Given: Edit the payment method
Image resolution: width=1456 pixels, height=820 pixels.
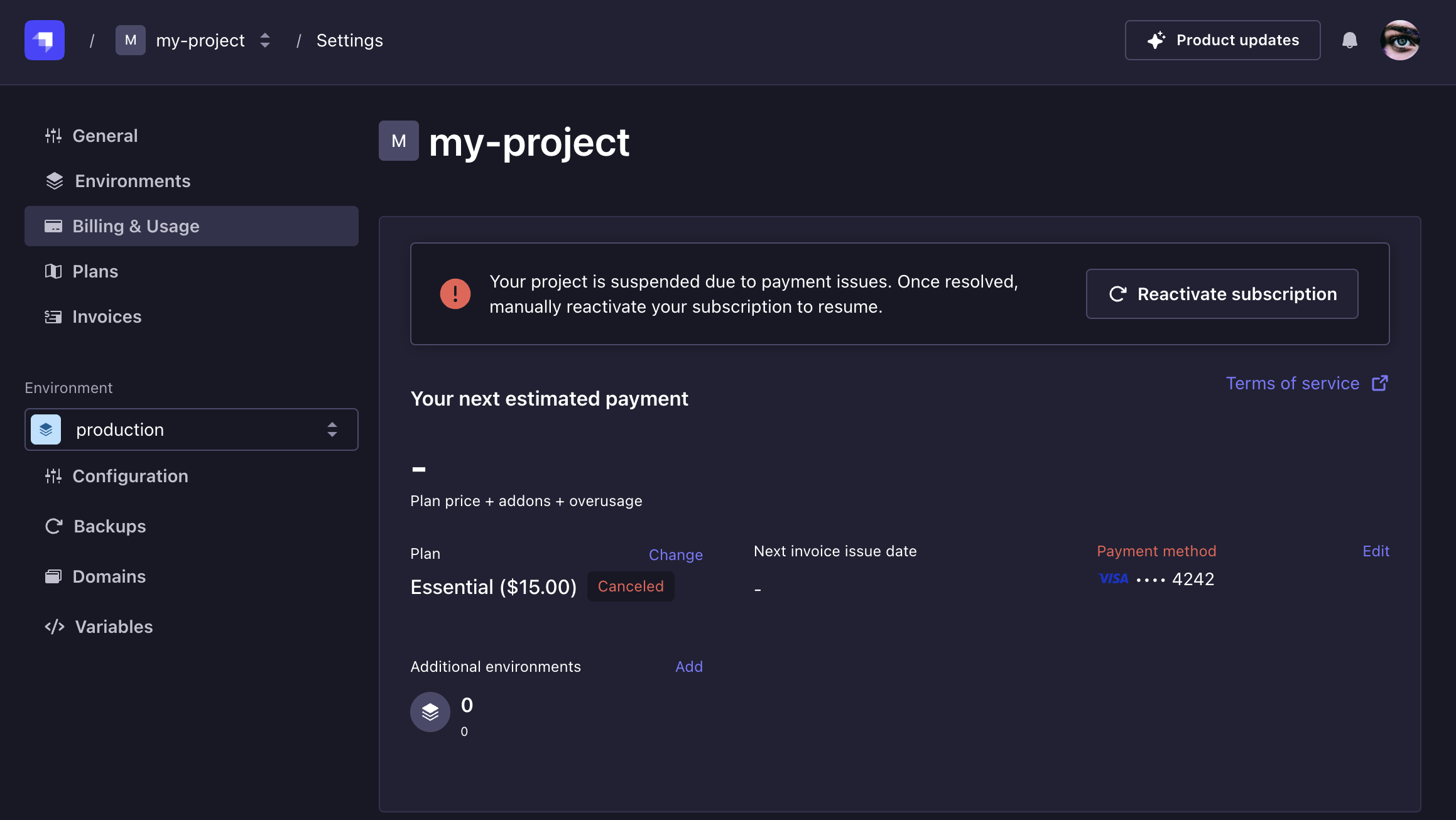Looking at the screenshot, I should point(1376,551).
